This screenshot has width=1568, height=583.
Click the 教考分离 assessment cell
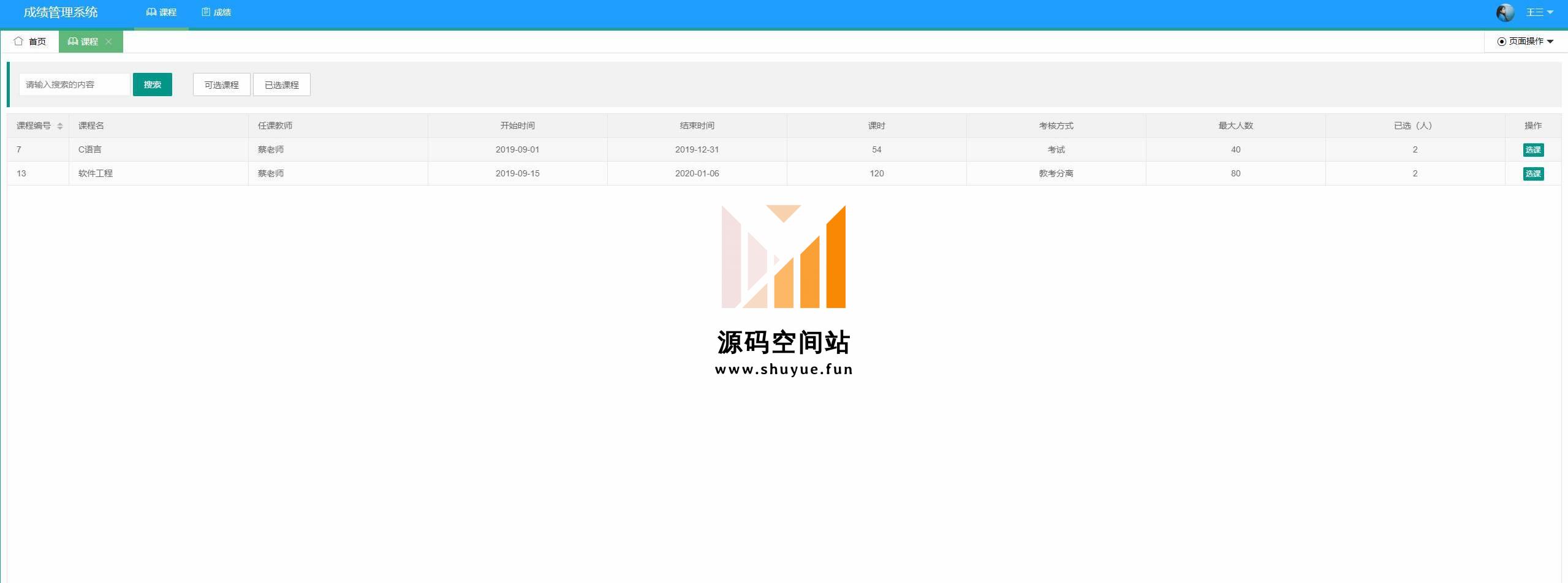click(1056, 173)
